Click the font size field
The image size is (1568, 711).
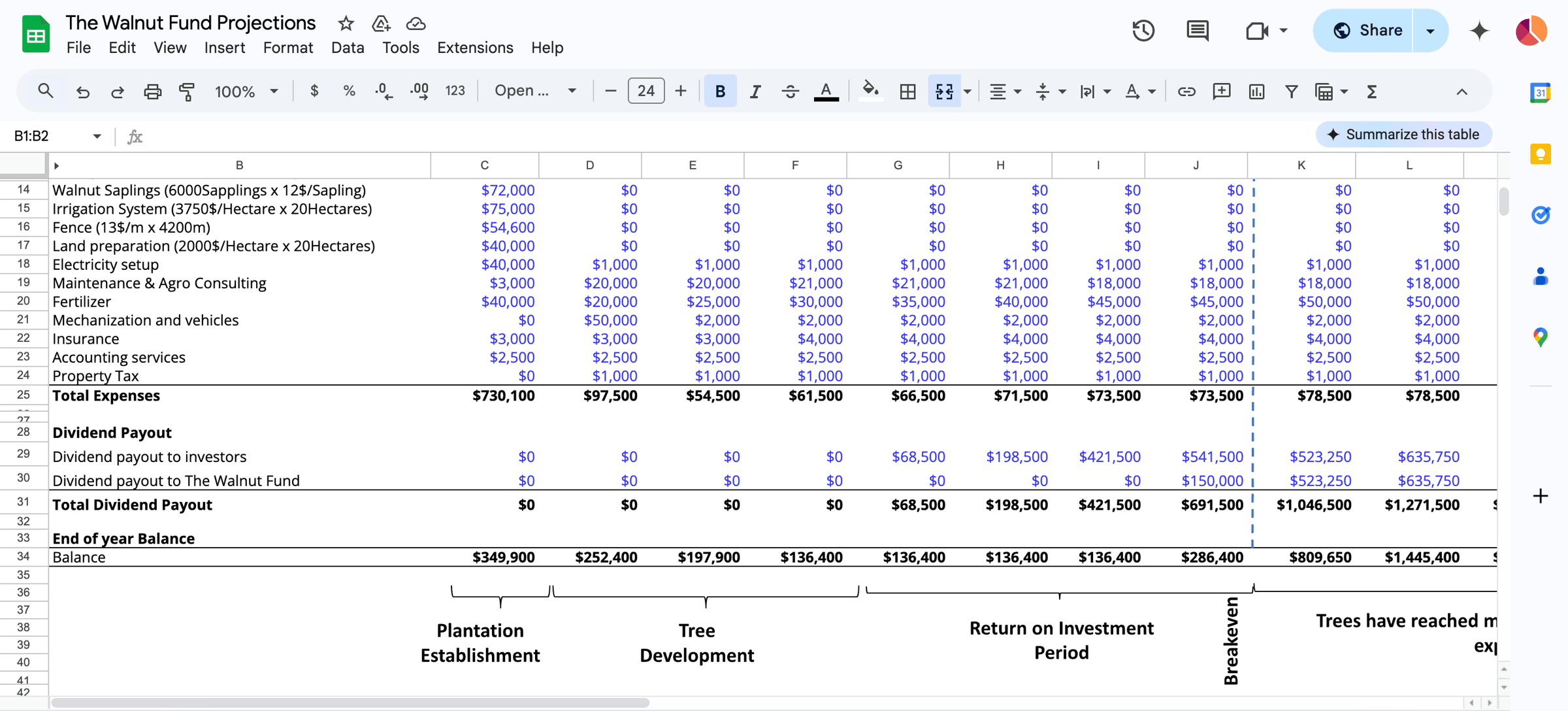[646, 91]
